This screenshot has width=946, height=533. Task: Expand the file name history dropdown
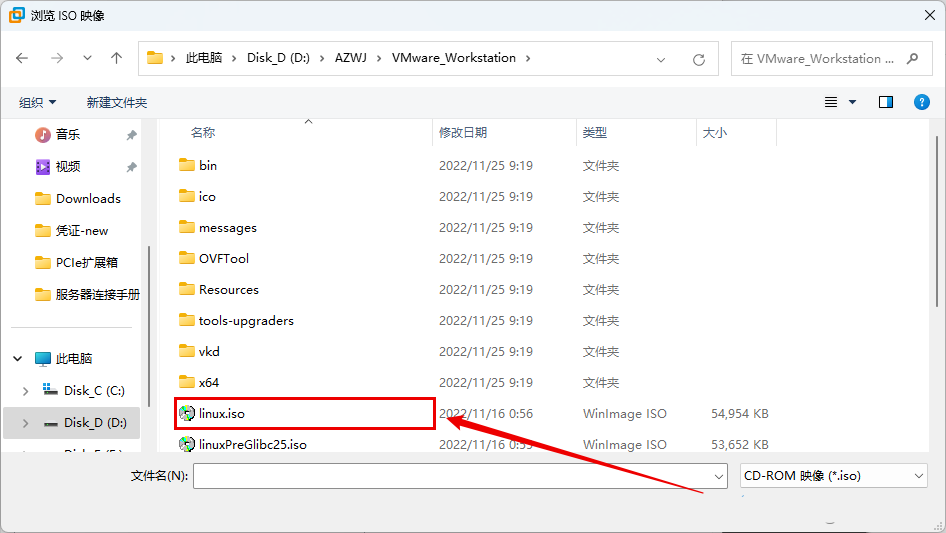click(719, 476)
